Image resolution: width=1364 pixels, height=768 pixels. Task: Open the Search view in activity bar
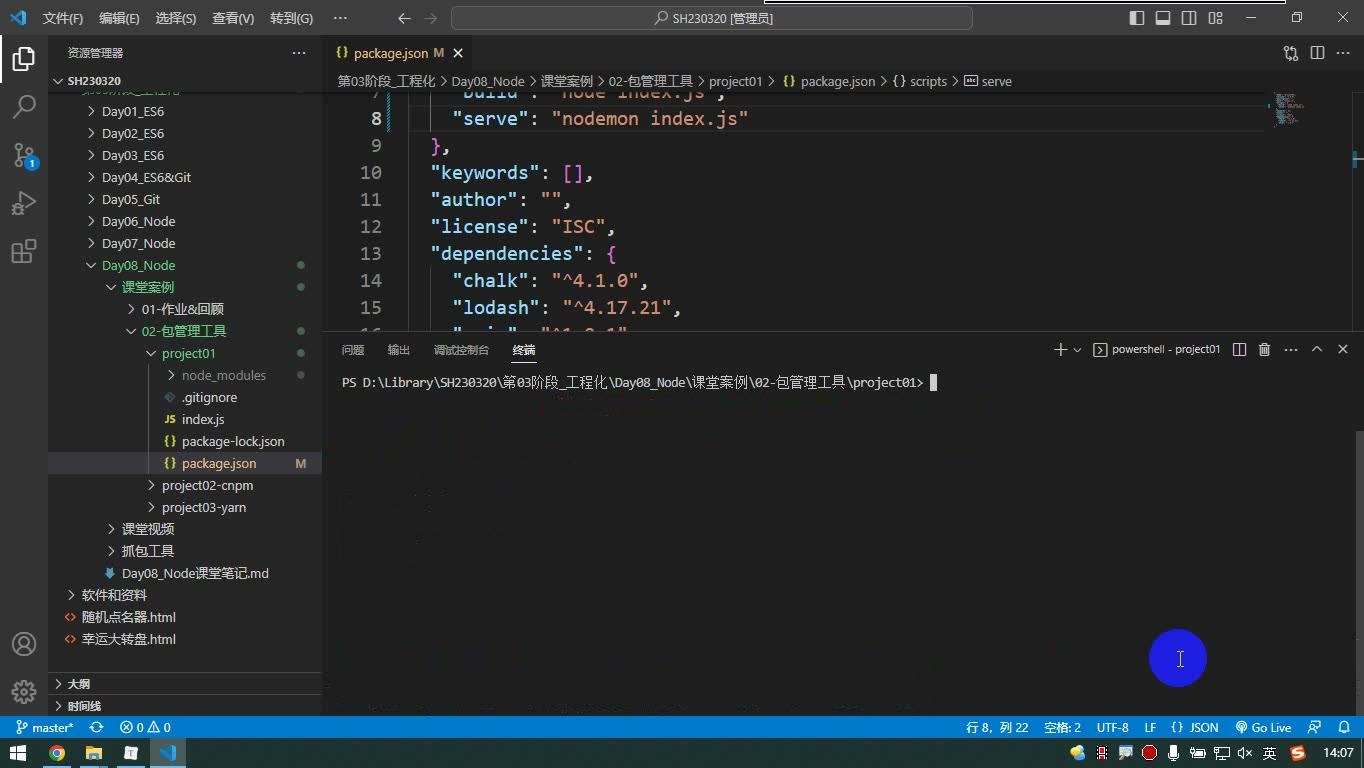point(24,107)
